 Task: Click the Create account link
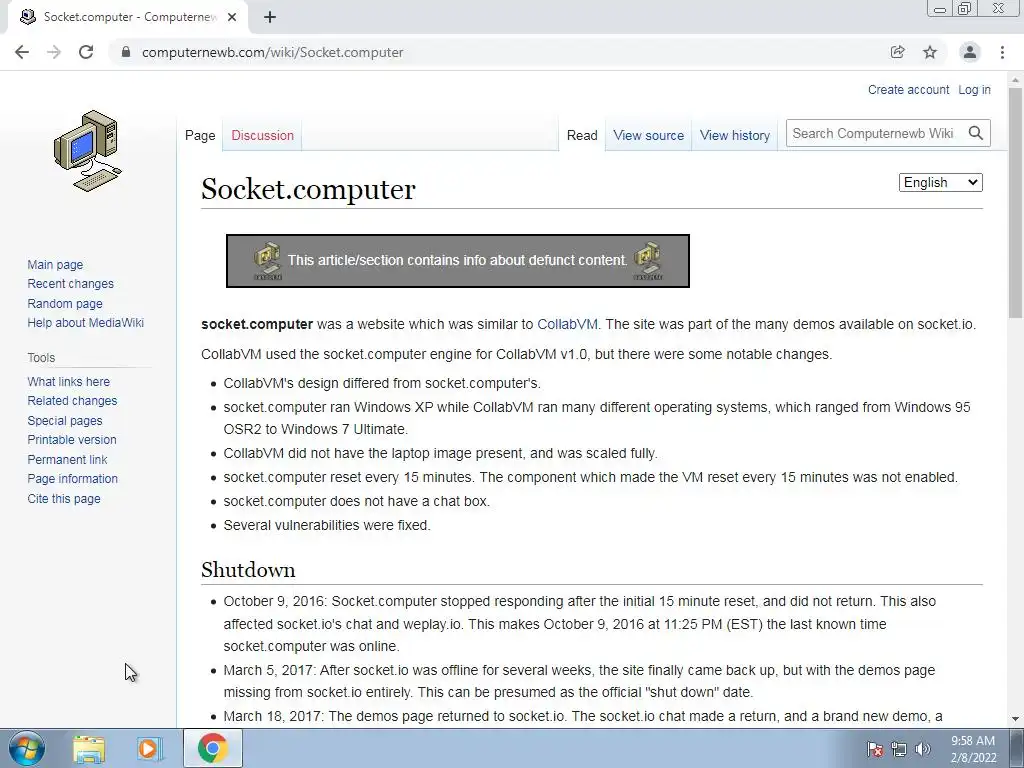click(908, 89)
